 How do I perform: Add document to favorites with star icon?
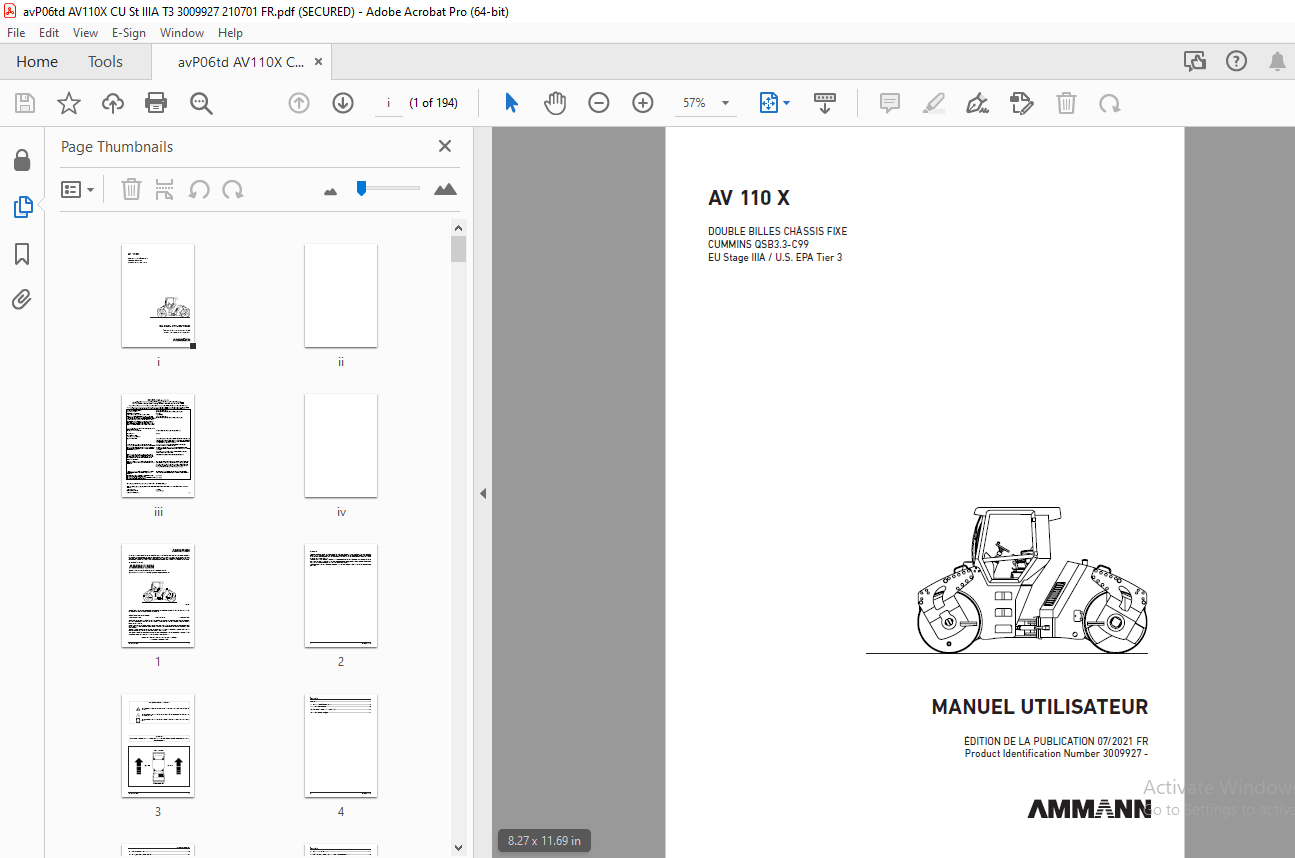[68, 103]
